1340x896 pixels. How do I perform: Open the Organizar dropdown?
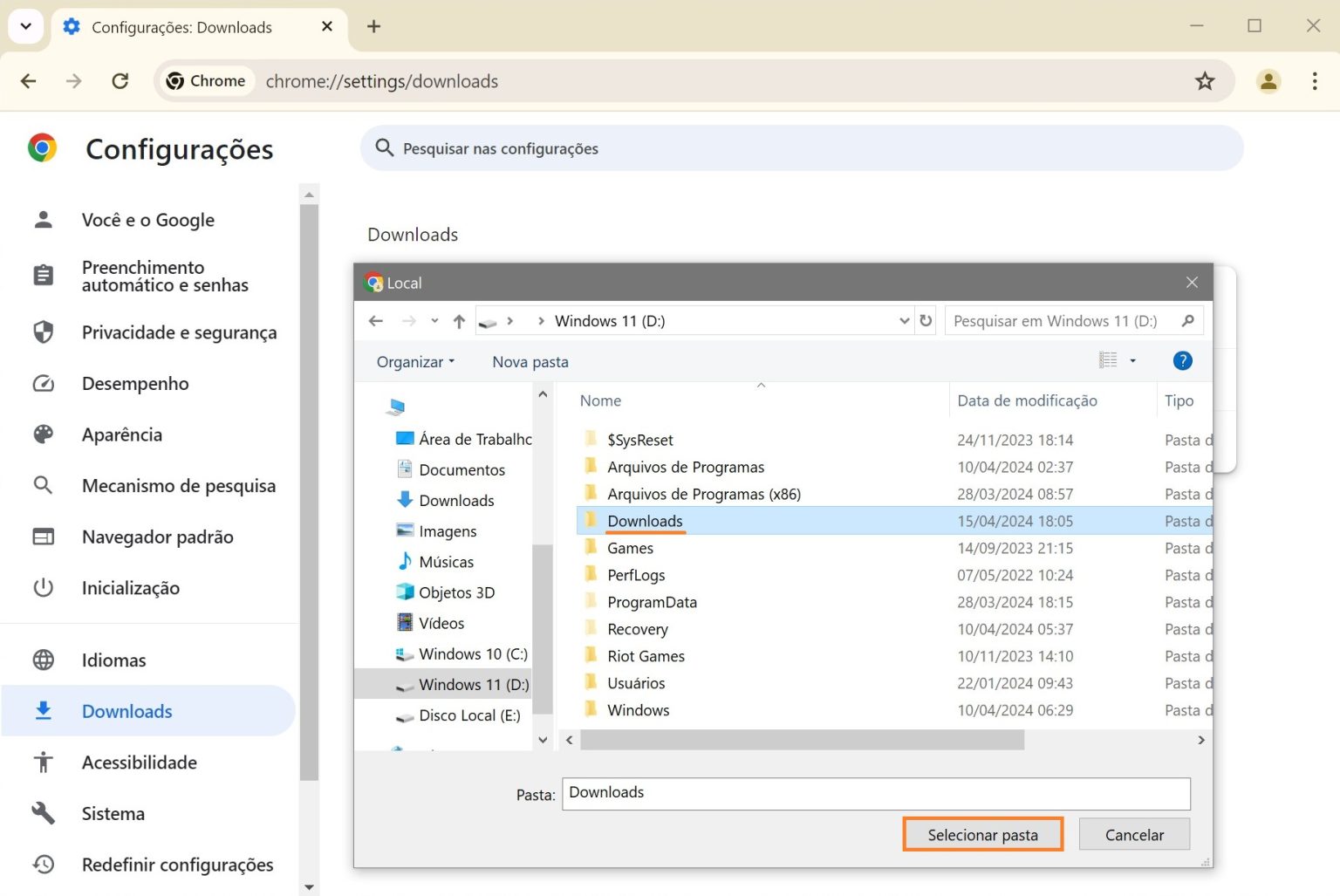pos(414,361)
